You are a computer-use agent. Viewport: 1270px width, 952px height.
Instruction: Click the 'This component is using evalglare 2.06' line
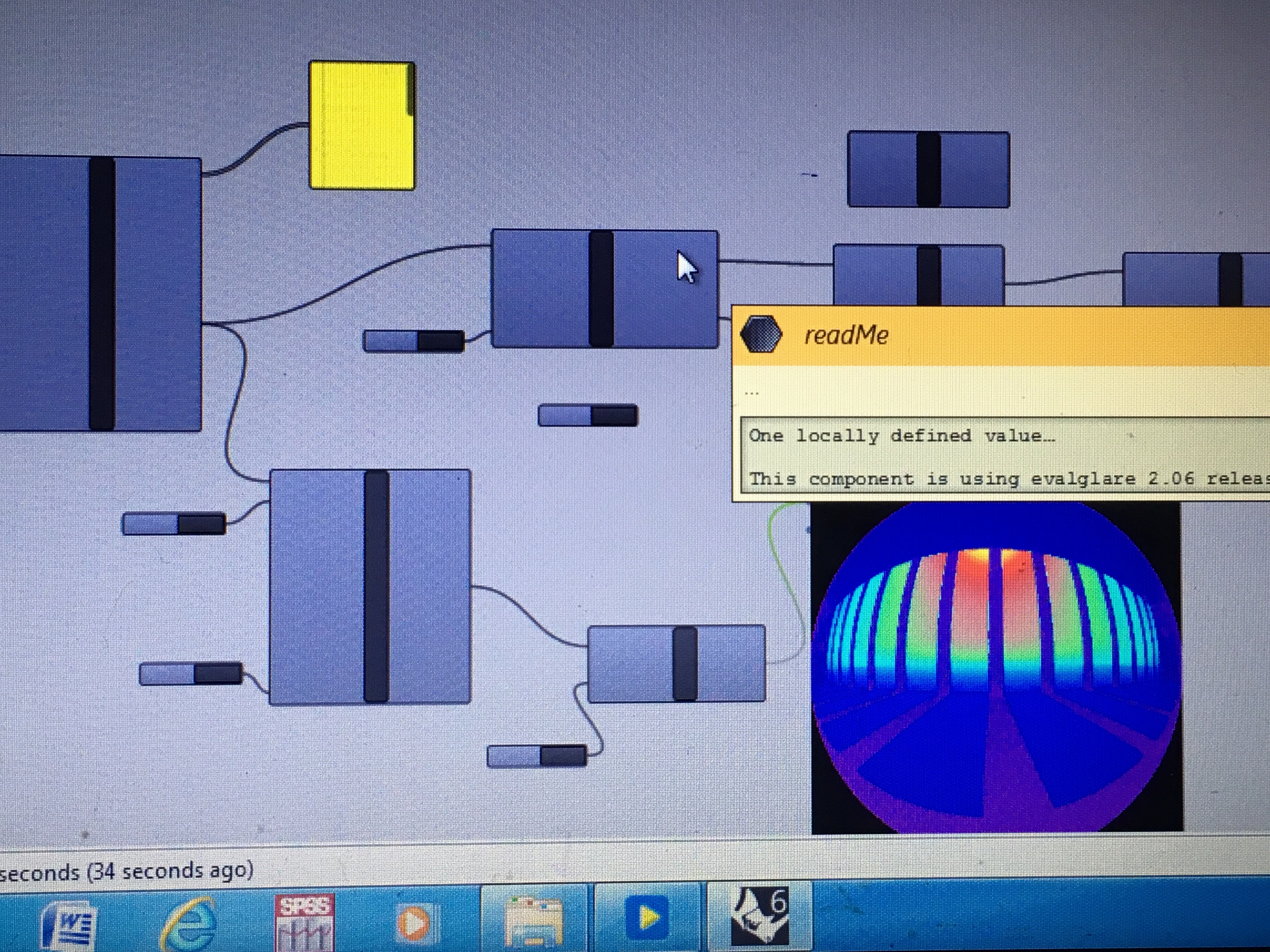(x=1009, y=478)
